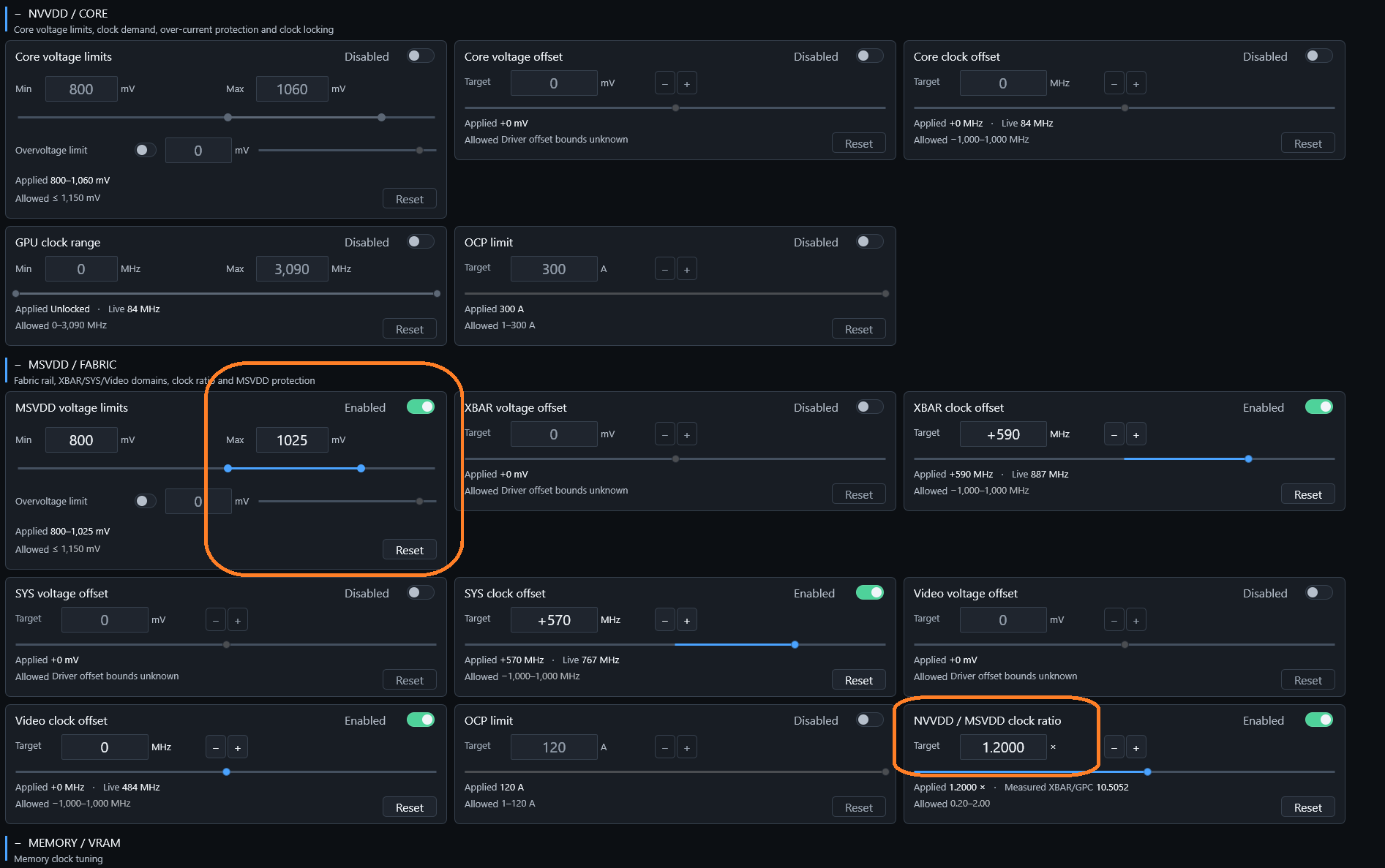The width and height of the screenshot is (1385, 868).
Task: Decrease SYS voltage offset with minus button
Action: click(x=215, y=620)
